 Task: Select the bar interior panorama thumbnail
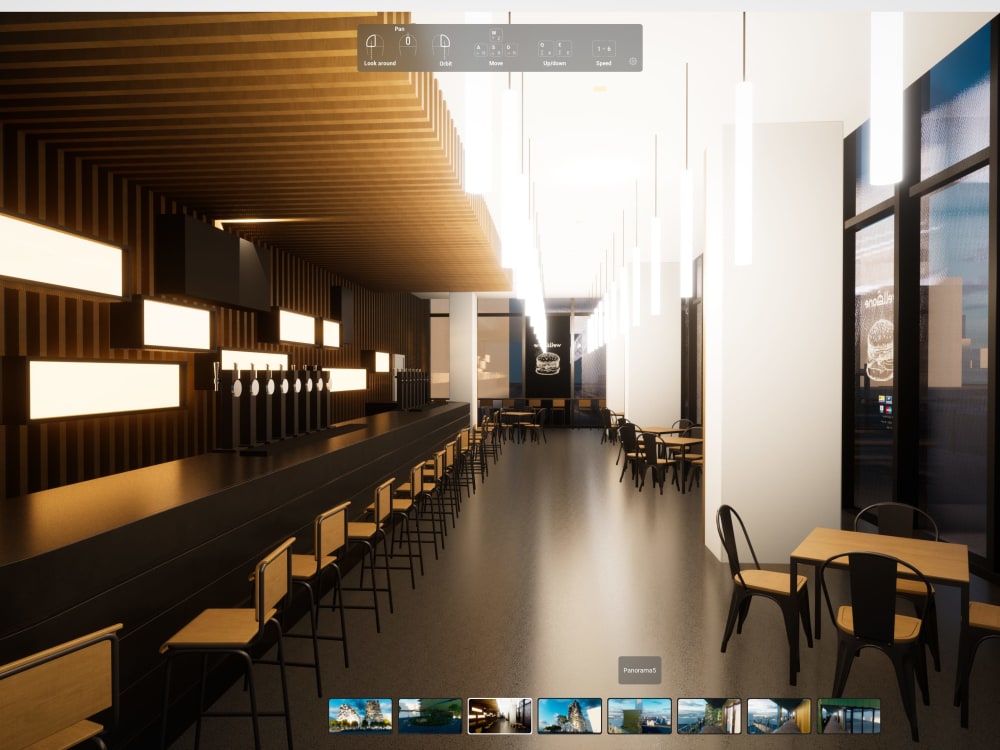(500, 716)
